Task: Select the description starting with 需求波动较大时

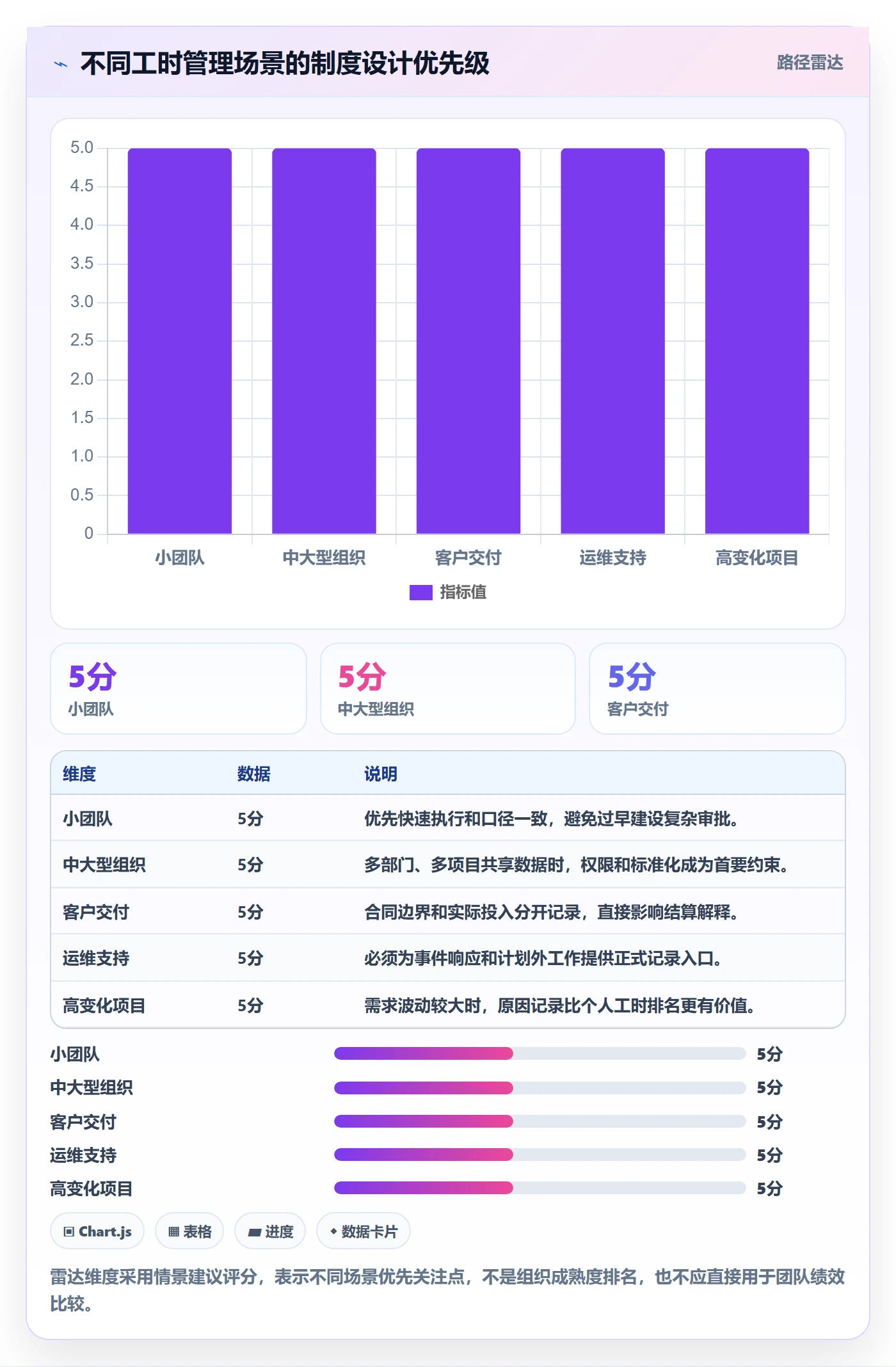Action: point(559,1005)
